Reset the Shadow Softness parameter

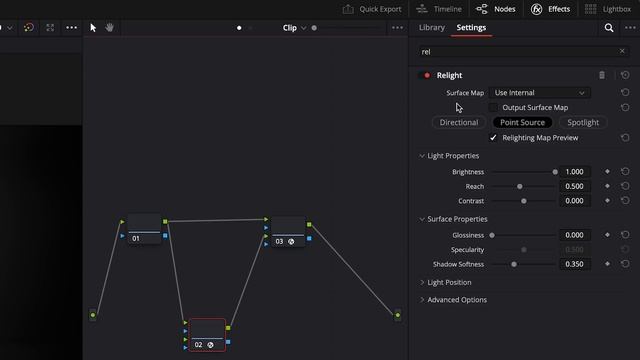[625, 264]
